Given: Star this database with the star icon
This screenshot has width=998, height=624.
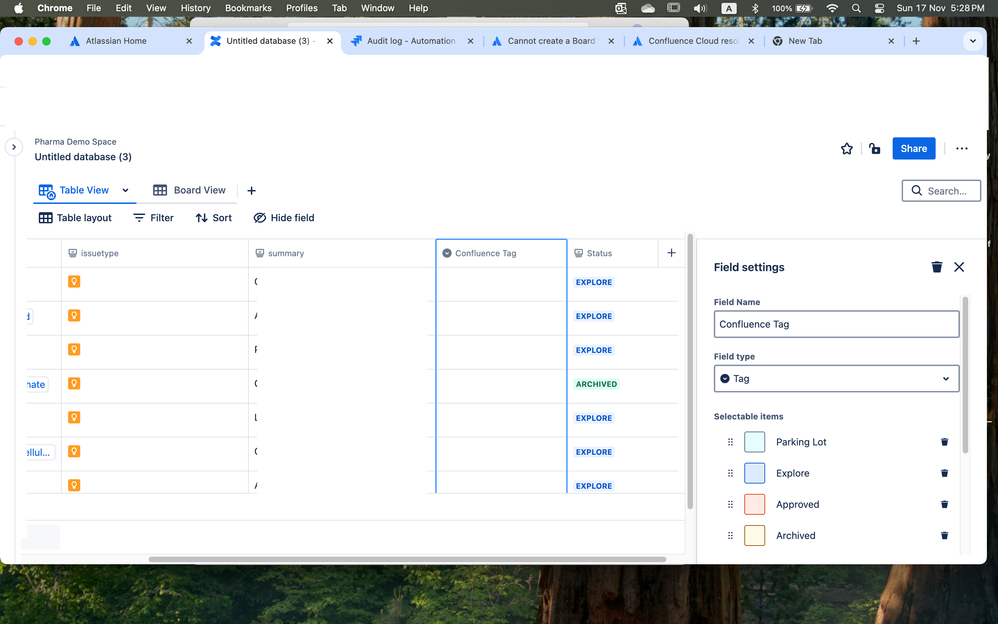Looking at the screenshot, I should click(847, 148).
